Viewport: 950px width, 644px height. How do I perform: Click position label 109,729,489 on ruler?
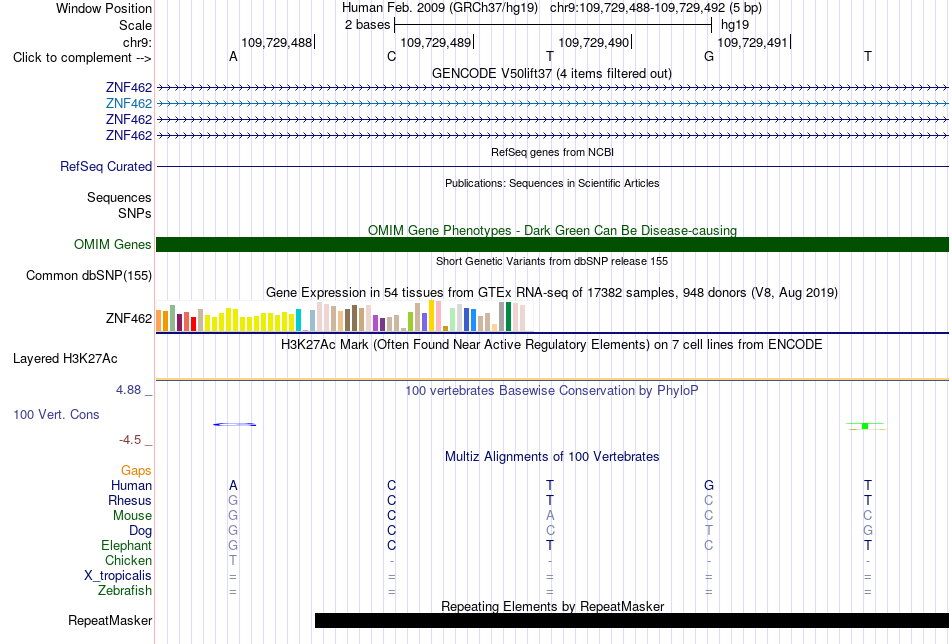(x=436, y=42)
